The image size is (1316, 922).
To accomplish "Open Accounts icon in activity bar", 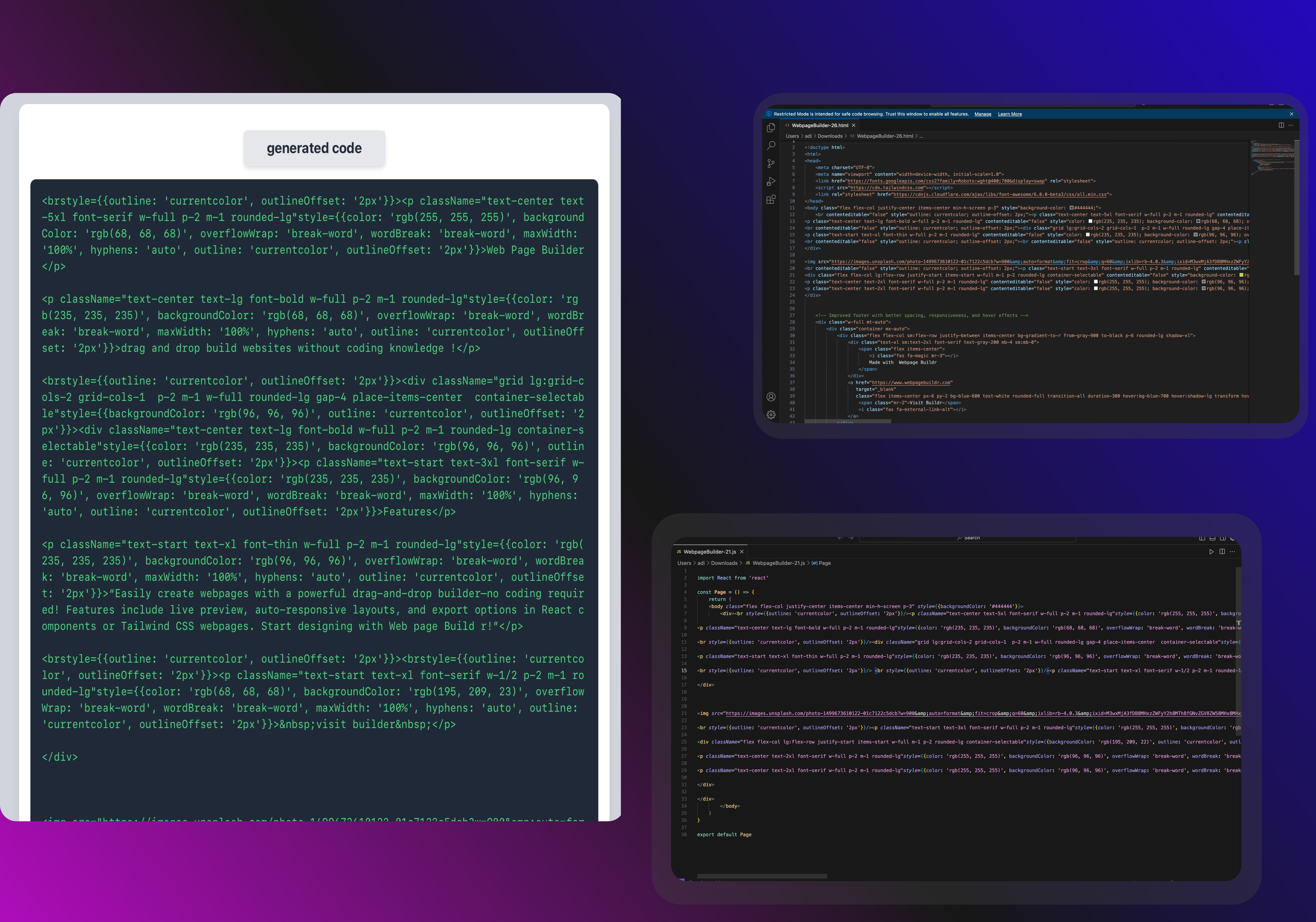I will coord(771,397).
